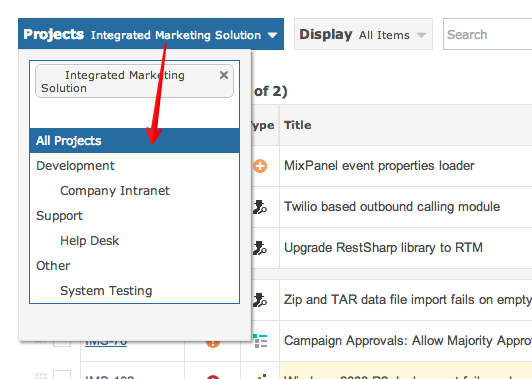
Task: Click the type icon beside Twilio module
Action: [x=260, y=207]
